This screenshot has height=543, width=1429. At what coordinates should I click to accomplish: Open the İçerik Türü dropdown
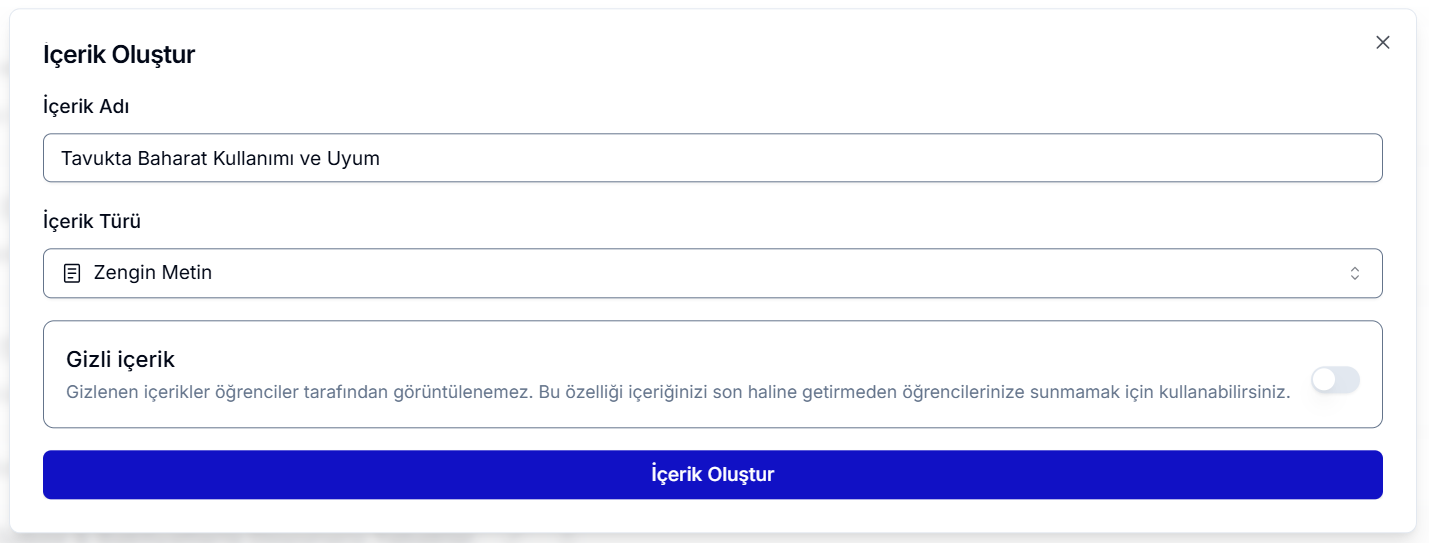pos(712,273)
